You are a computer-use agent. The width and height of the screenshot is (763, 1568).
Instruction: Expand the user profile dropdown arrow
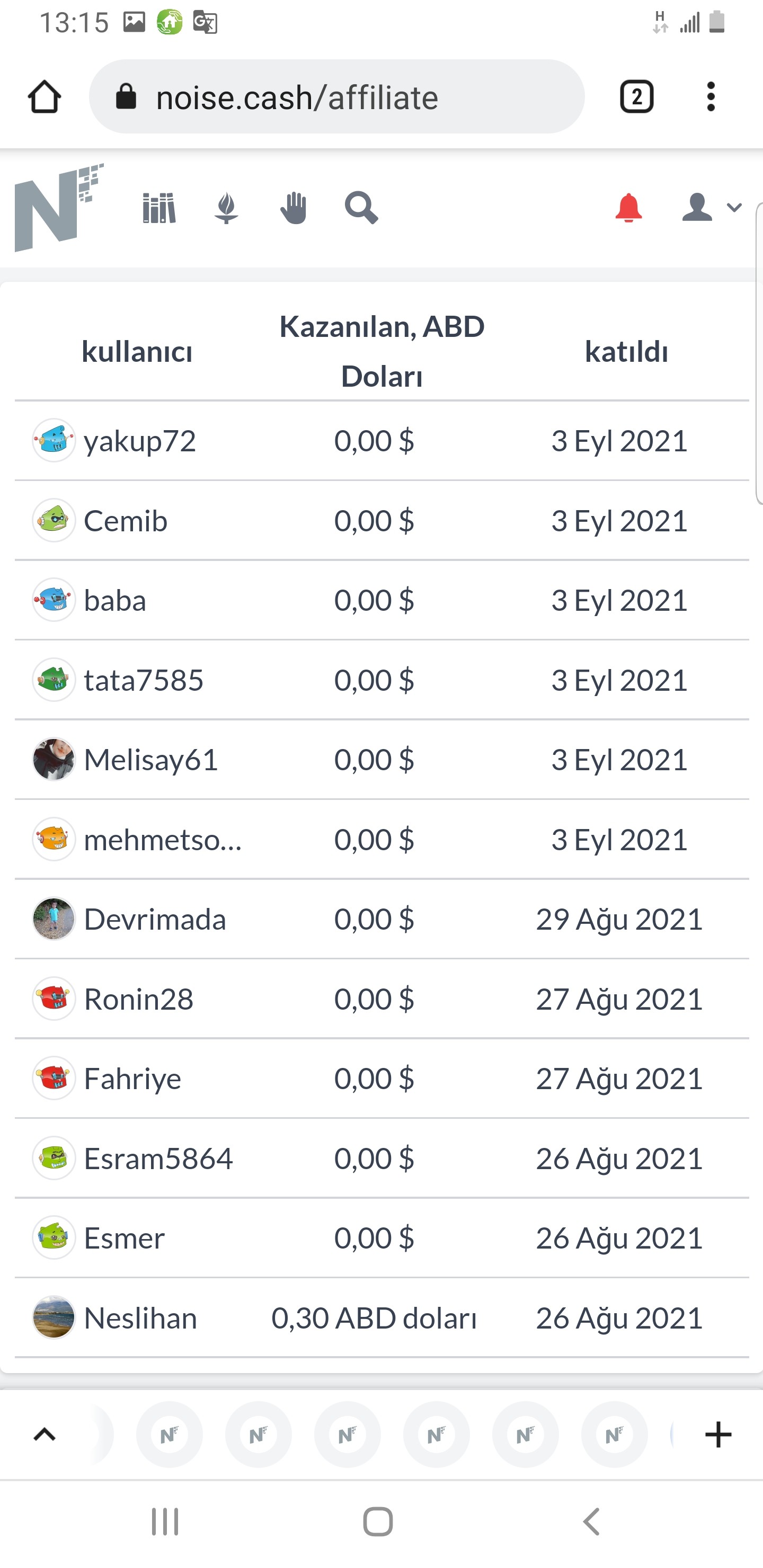click(734, 208)
